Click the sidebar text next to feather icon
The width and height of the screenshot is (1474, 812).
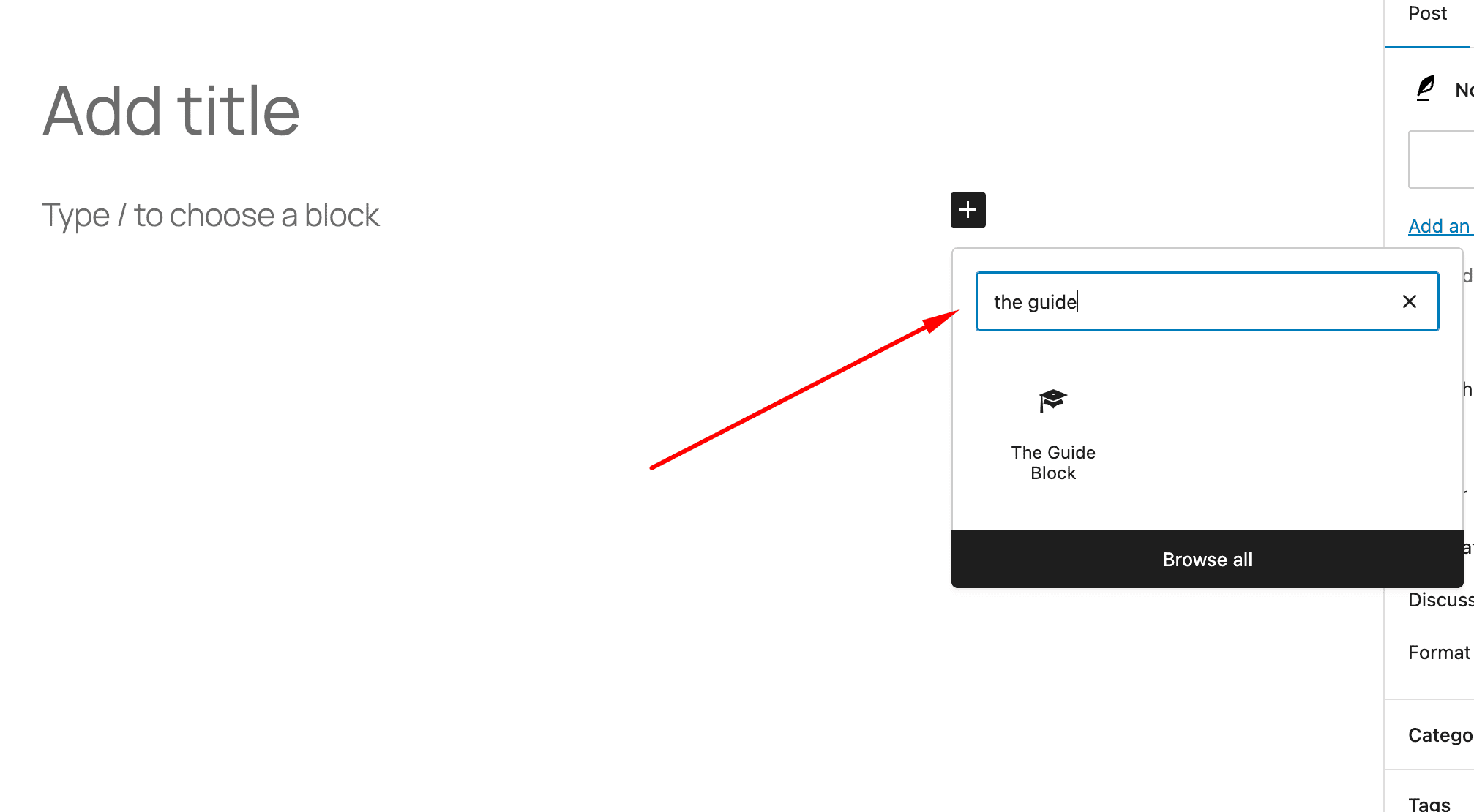coord(1464,89)
